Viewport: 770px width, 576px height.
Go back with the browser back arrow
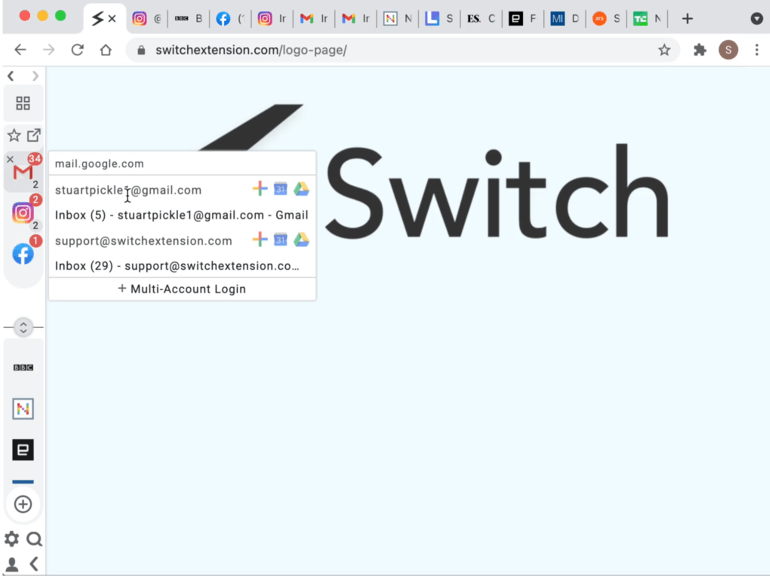point(20,50)
